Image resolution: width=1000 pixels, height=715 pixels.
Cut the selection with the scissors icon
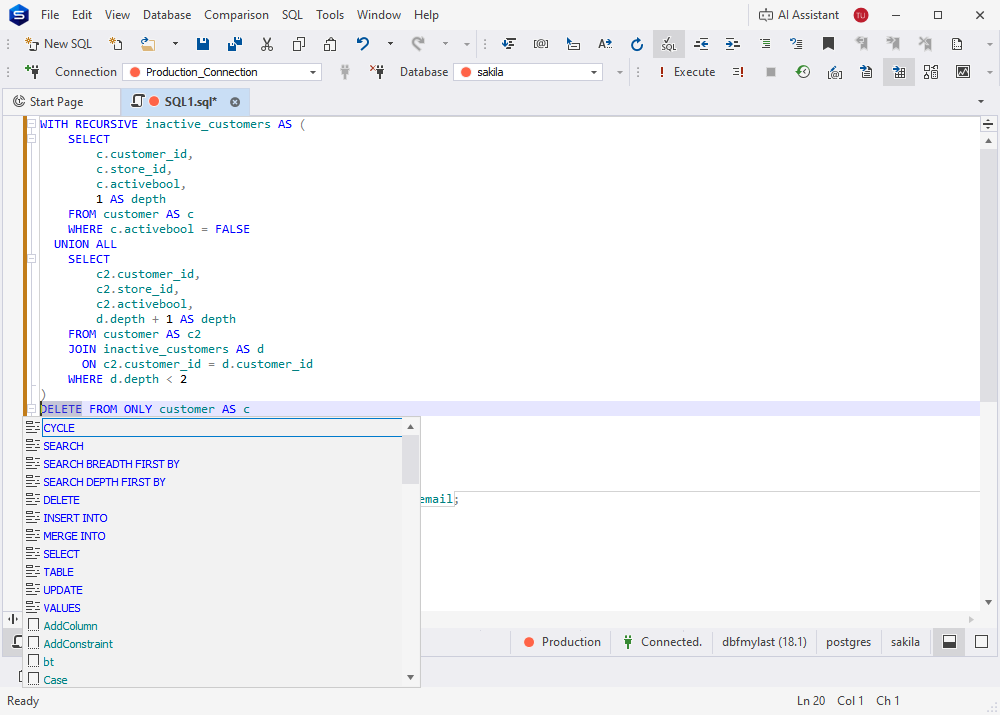pos(267,44)
